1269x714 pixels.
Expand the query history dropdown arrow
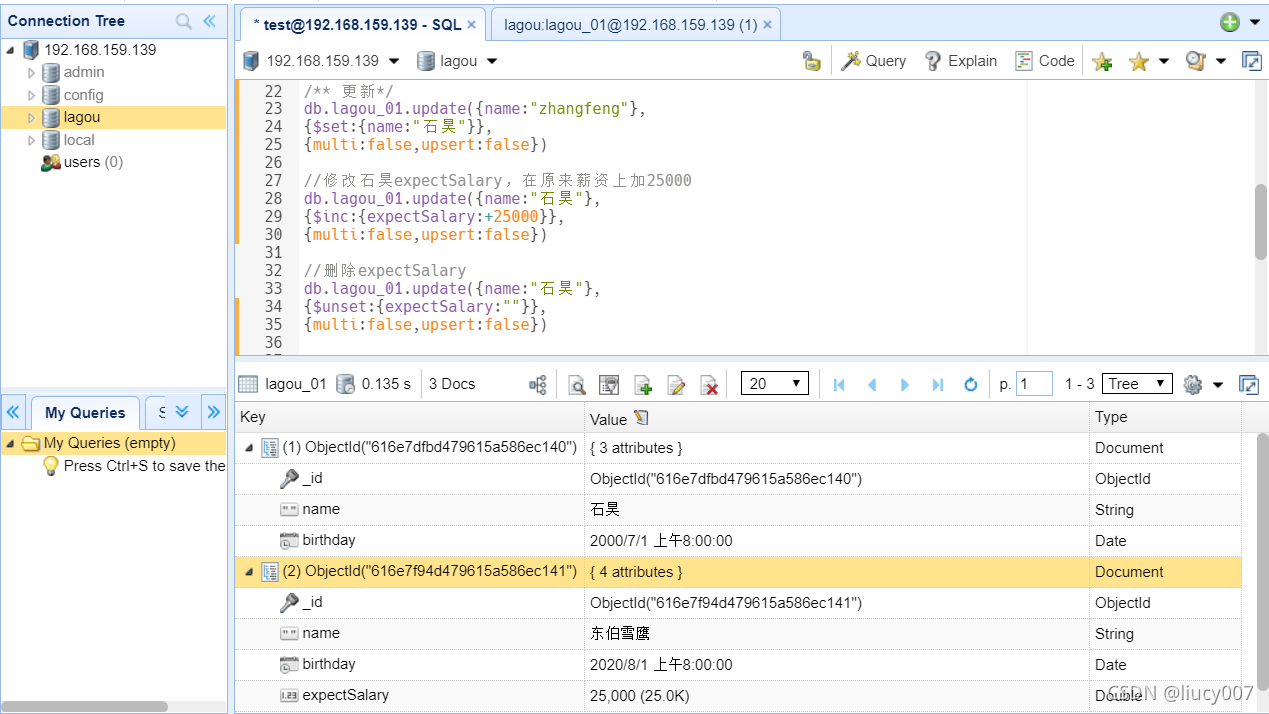coord(1221,62)
